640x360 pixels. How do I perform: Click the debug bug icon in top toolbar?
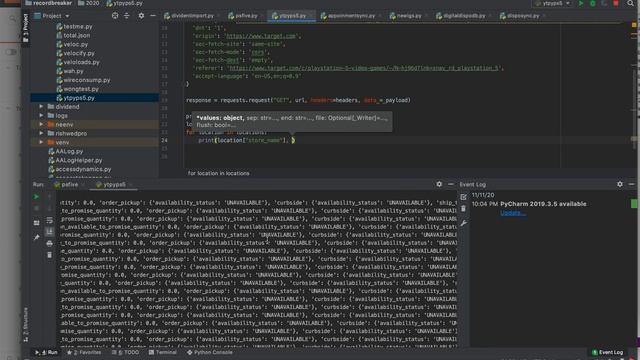593,3
